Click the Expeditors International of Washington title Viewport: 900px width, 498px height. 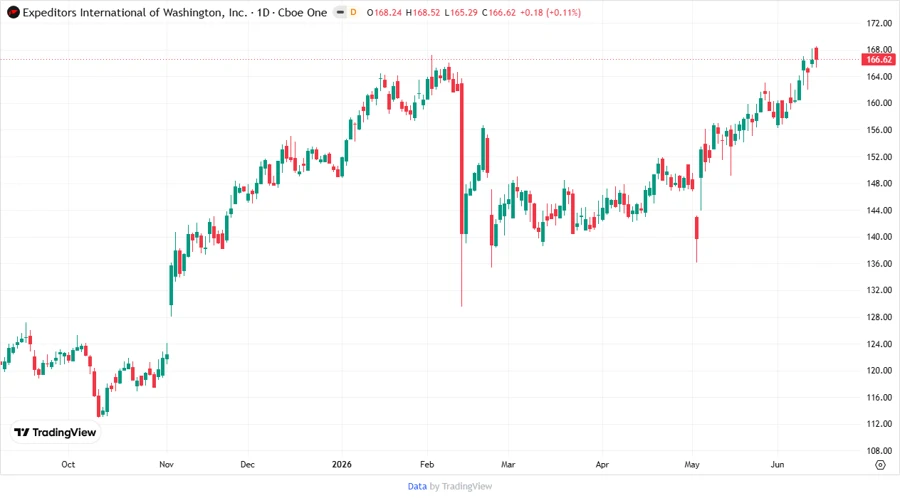(134, 12)
